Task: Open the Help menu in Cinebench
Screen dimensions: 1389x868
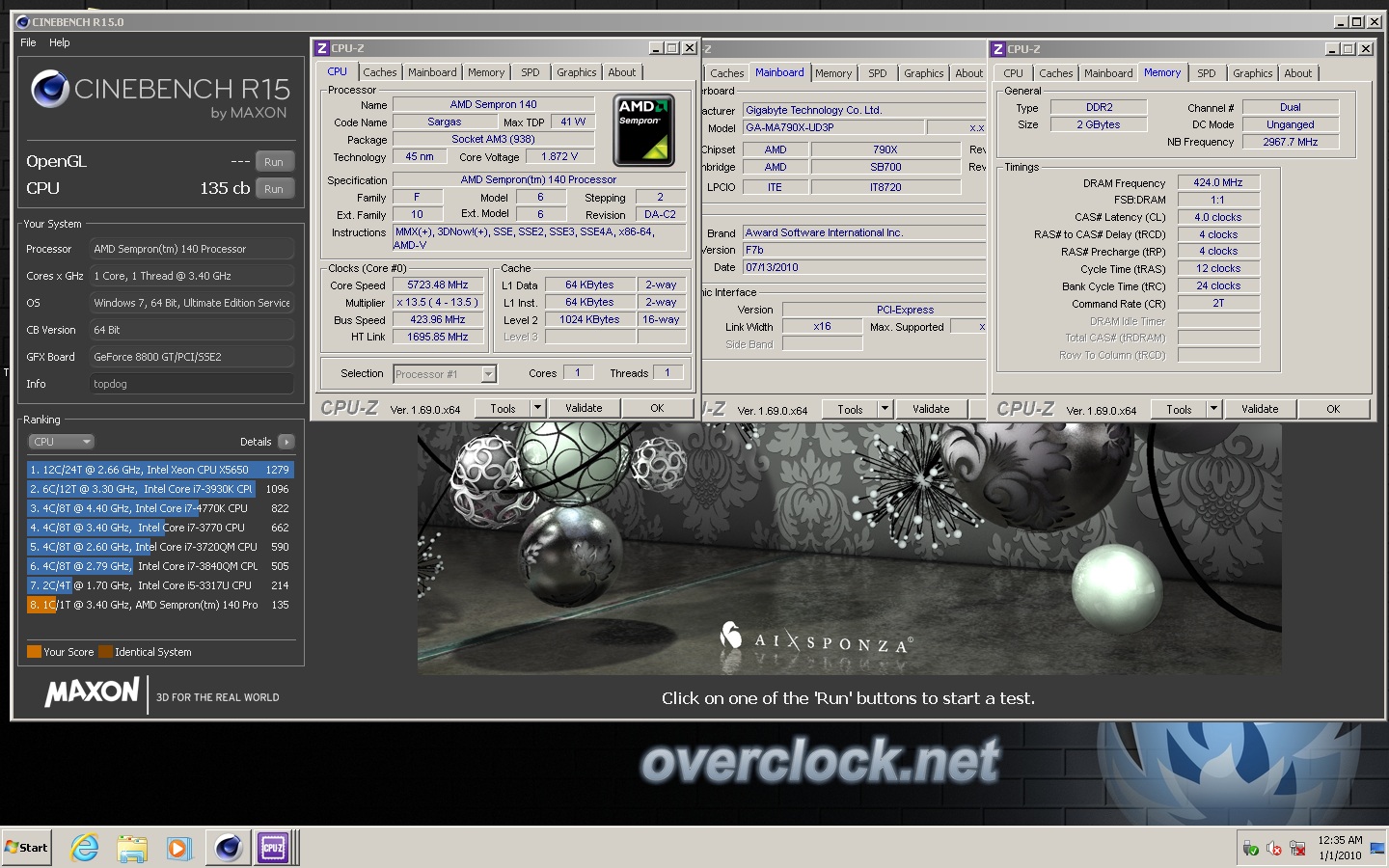Action: tap(60, 42)
